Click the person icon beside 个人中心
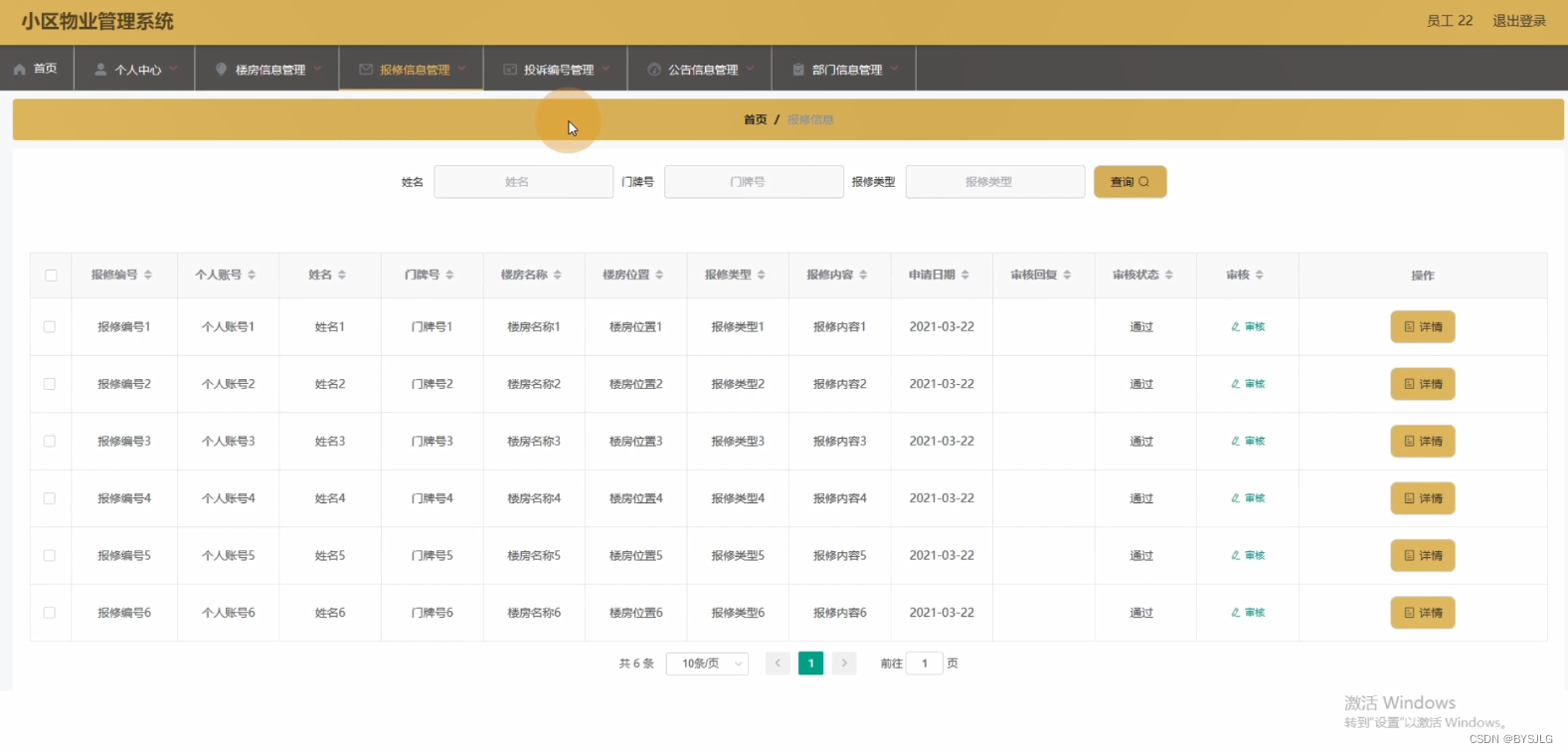 100,70
